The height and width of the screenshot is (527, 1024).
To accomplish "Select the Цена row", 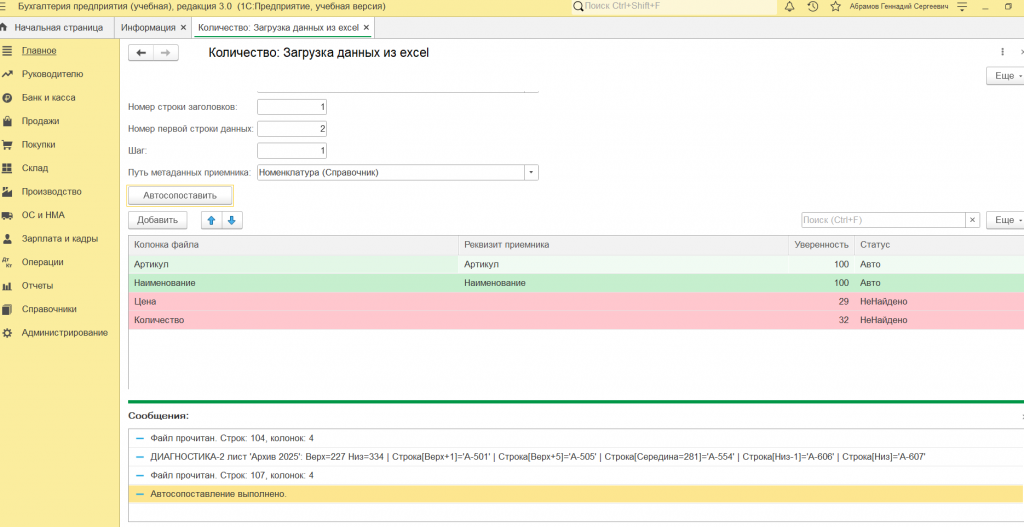I will 576,302.
